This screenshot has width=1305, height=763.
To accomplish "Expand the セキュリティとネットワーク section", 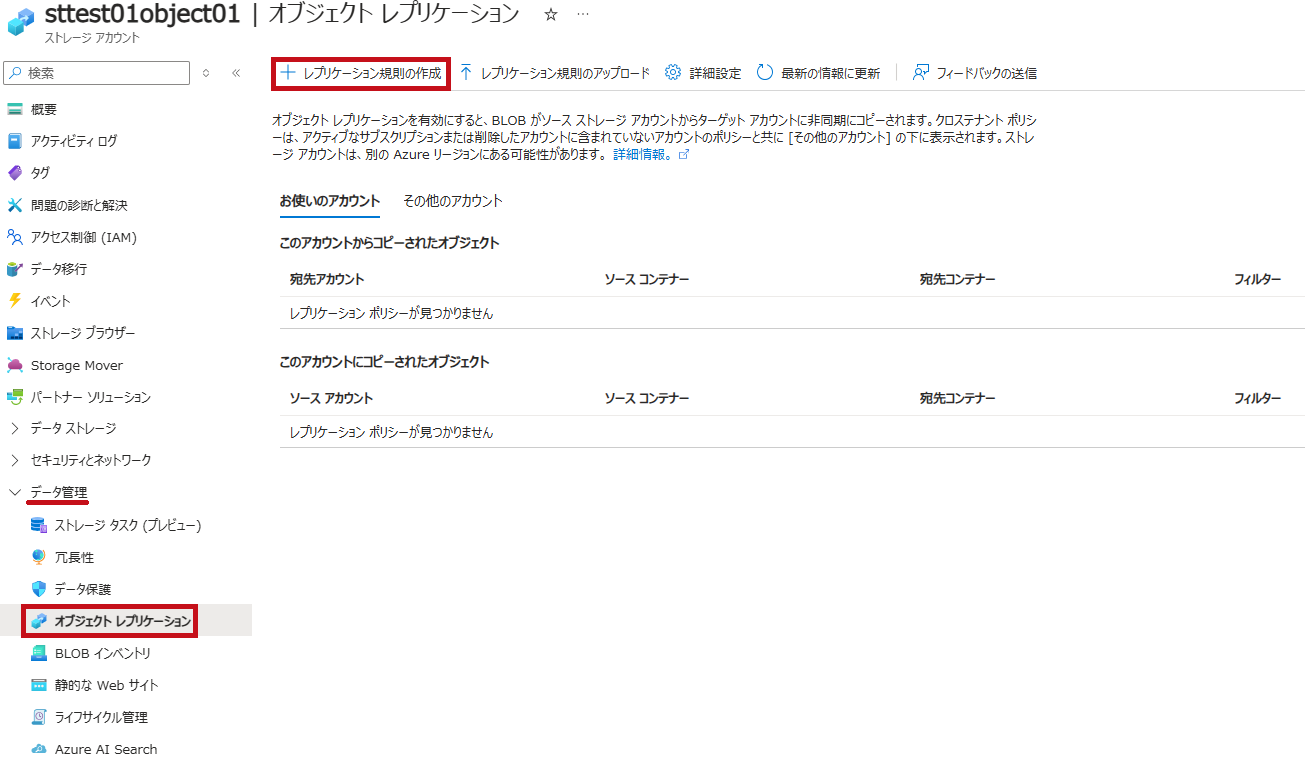I will tap(14, 460).
